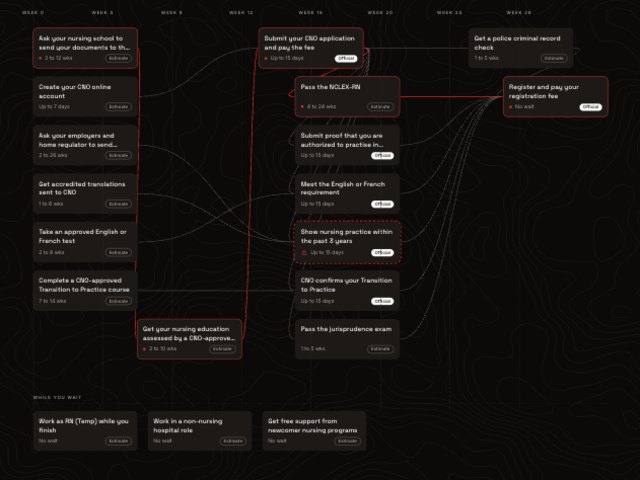The height and width of the screenshot is (480, 640).
Task: Select "Get a police criminal record check" card
Action: 521,48
